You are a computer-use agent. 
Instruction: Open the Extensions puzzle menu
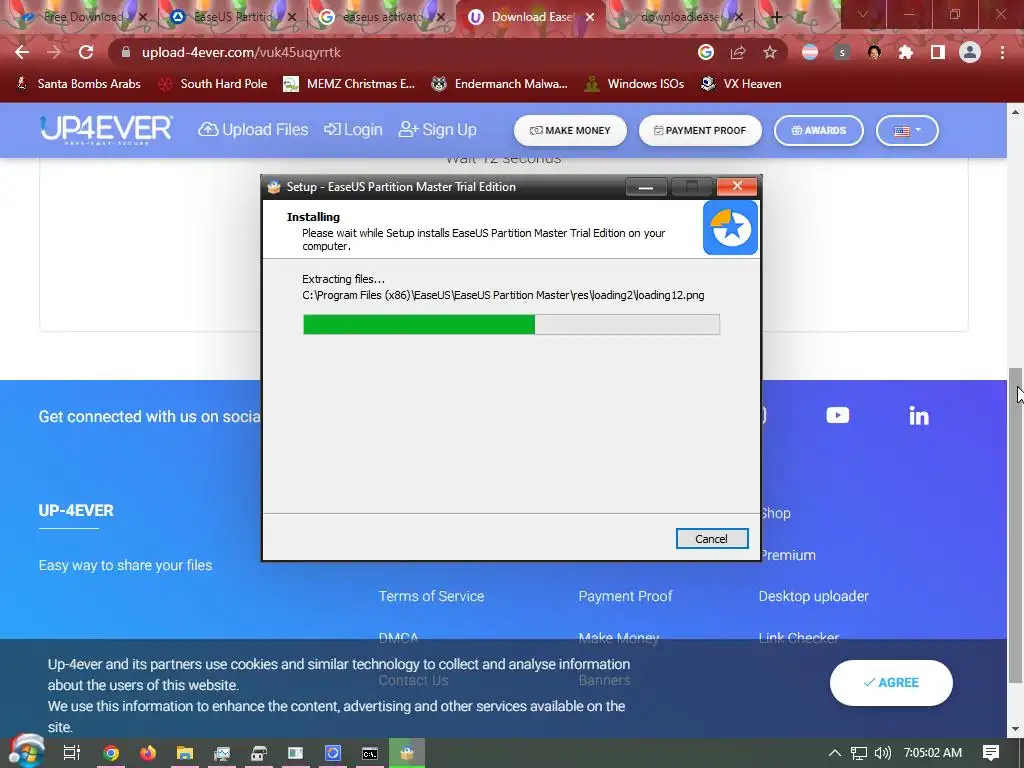point(906,52)
